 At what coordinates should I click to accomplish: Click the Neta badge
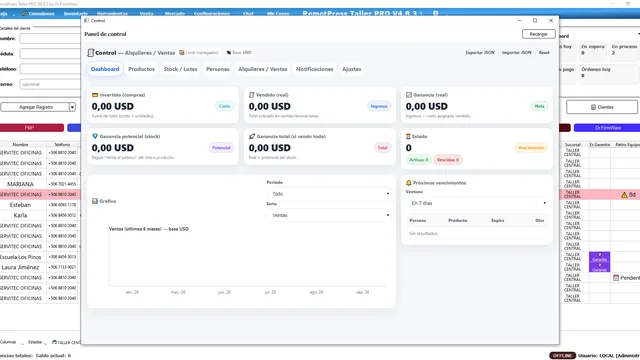(540, 106)
